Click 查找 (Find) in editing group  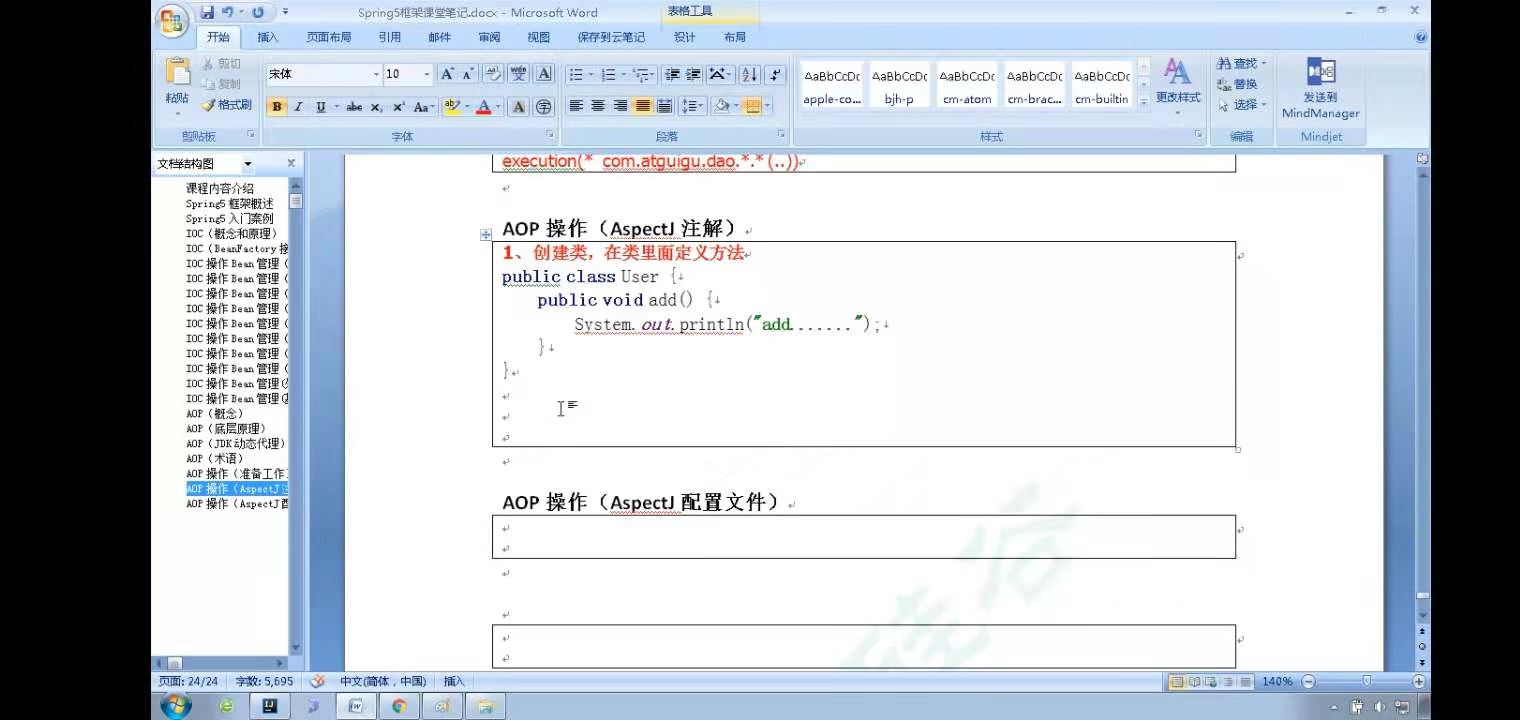[1241, 63]
